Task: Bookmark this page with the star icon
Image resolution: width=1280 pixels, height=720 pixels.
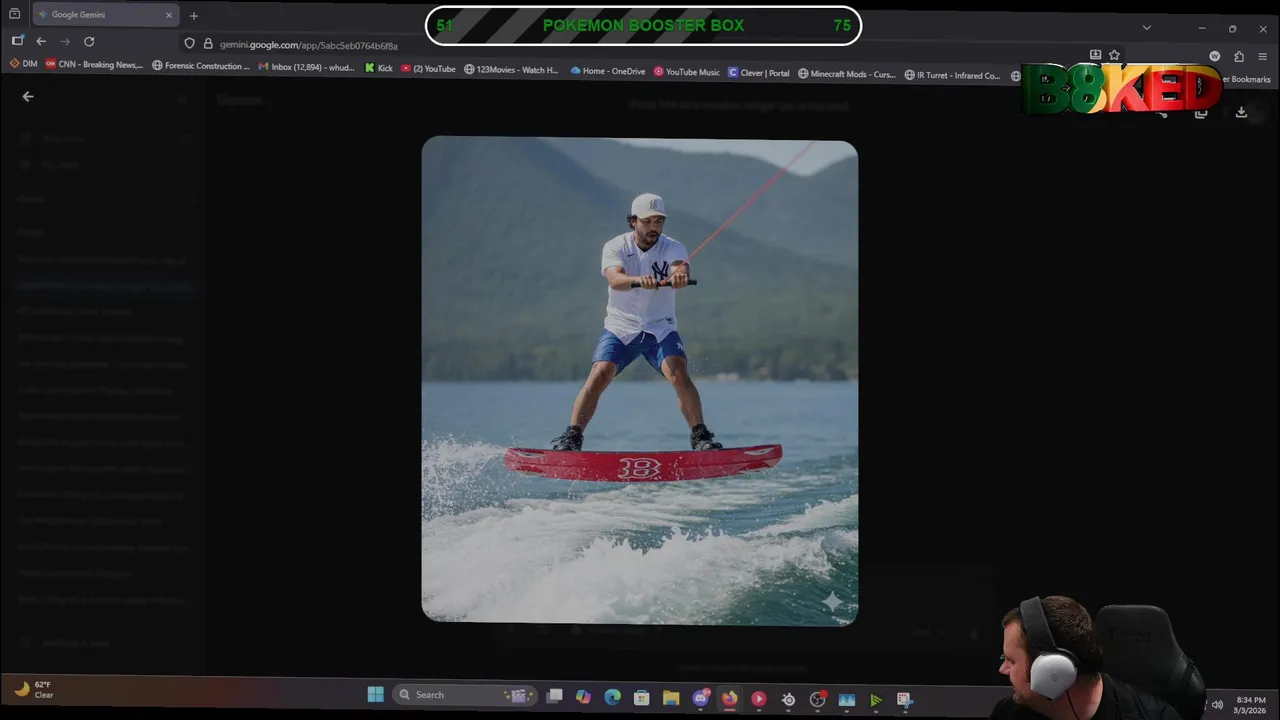Action: (1114, 55)
